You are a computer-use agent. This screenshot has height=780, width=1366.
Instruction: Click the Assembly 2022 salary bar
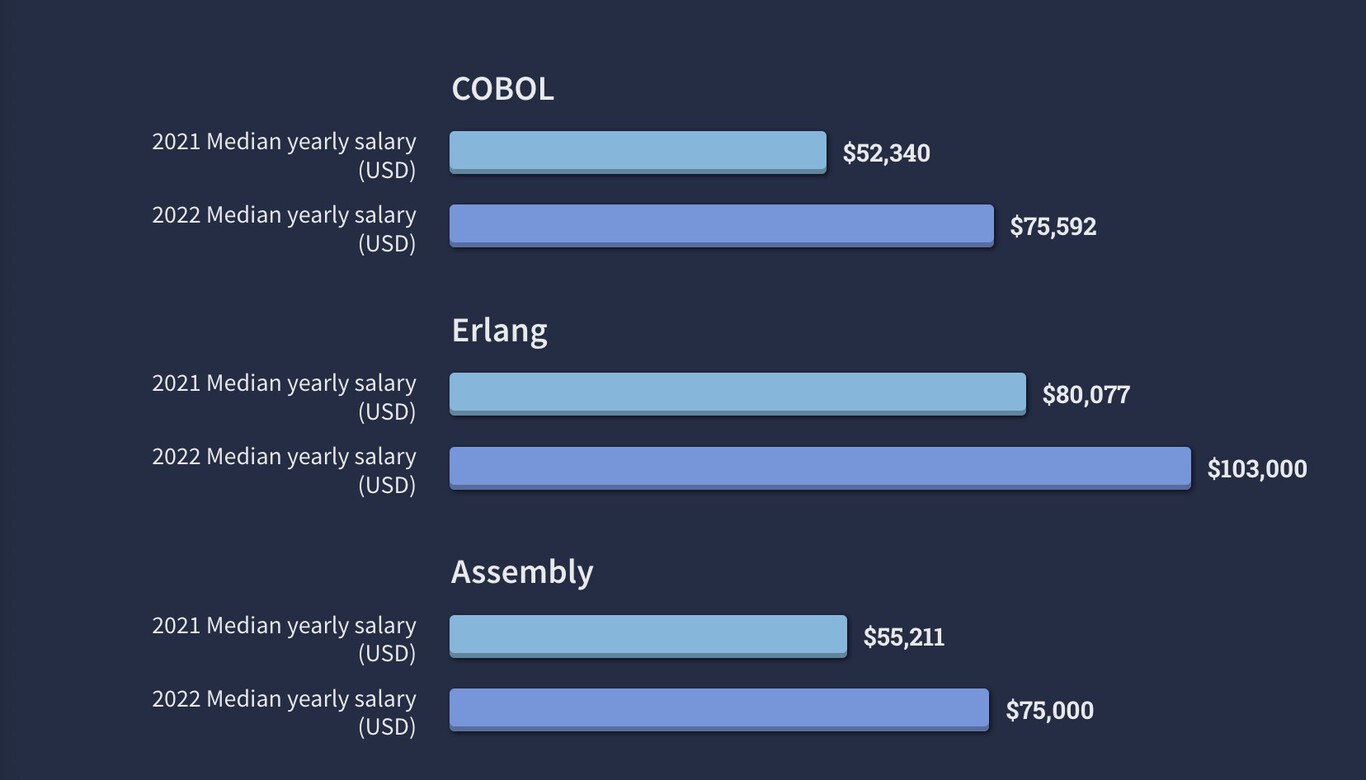point(719,710)
